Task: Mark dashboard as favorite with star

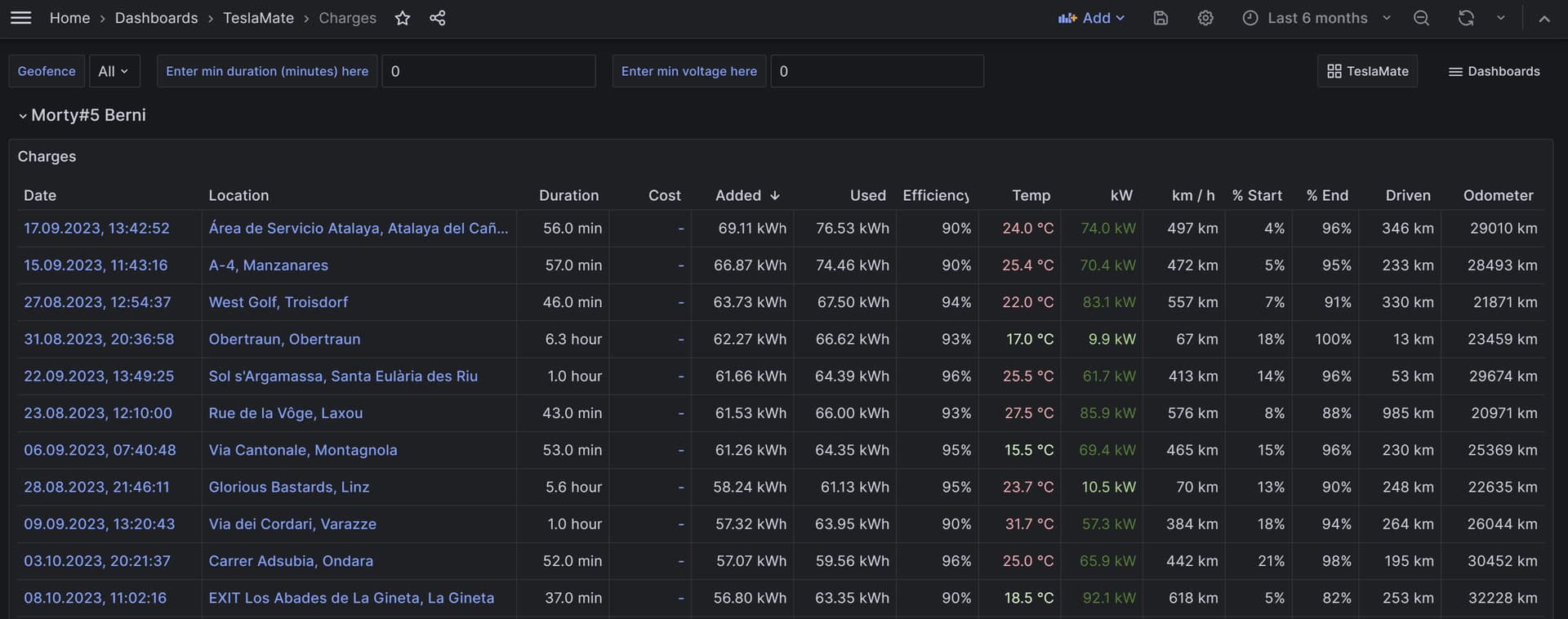Action: [403, 18]
